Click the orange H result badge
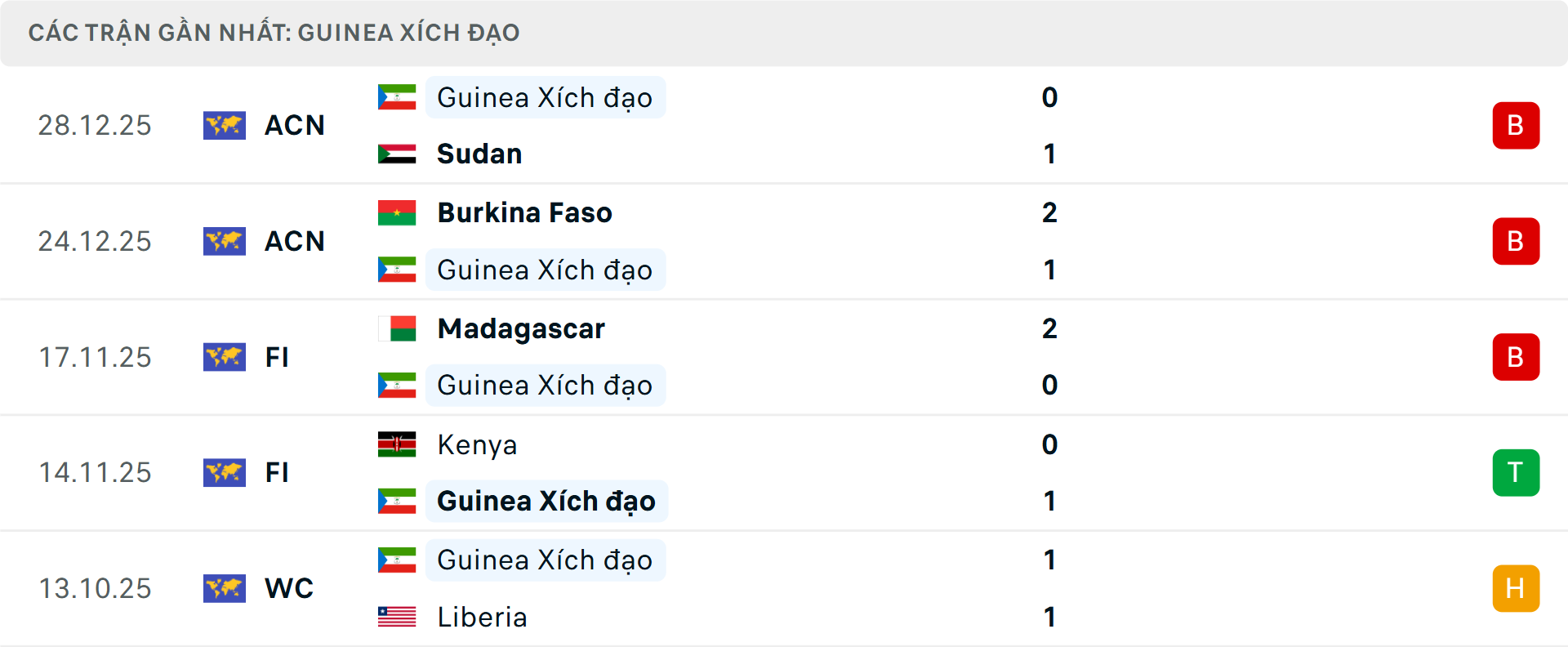The image size is (1568, 647). [1516, 588]
